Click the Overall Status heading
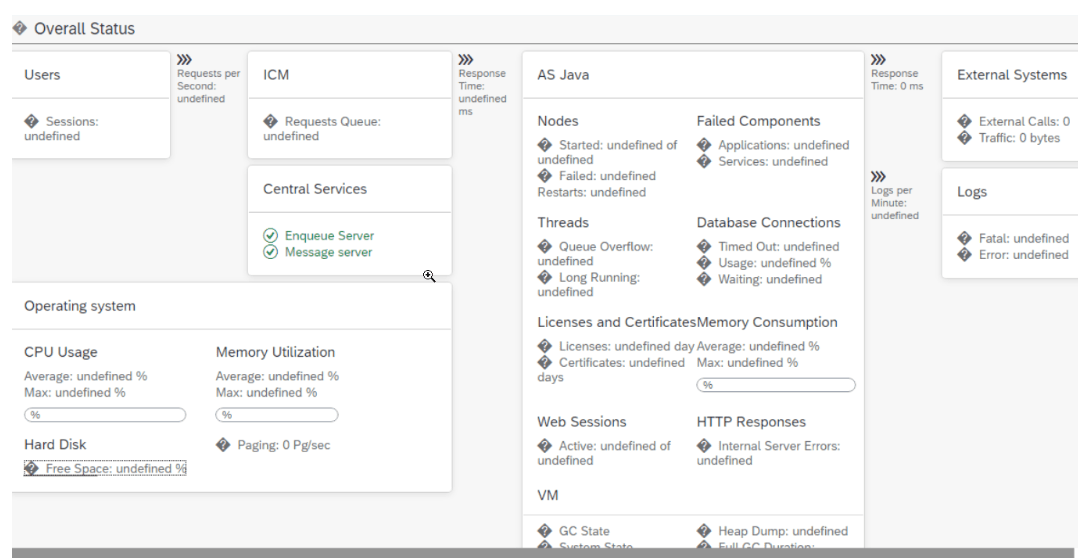The width and height of the screenshot is (1078, 558). coord(85,28)
